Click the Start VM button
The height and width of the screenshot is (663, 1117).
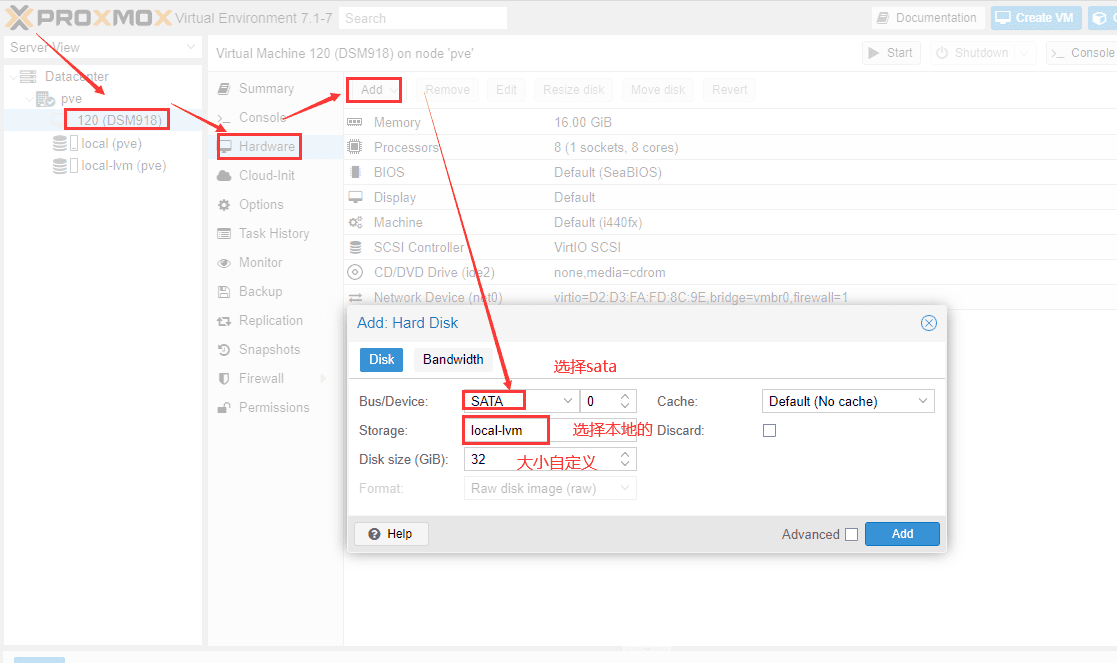(x=891, y=53)
